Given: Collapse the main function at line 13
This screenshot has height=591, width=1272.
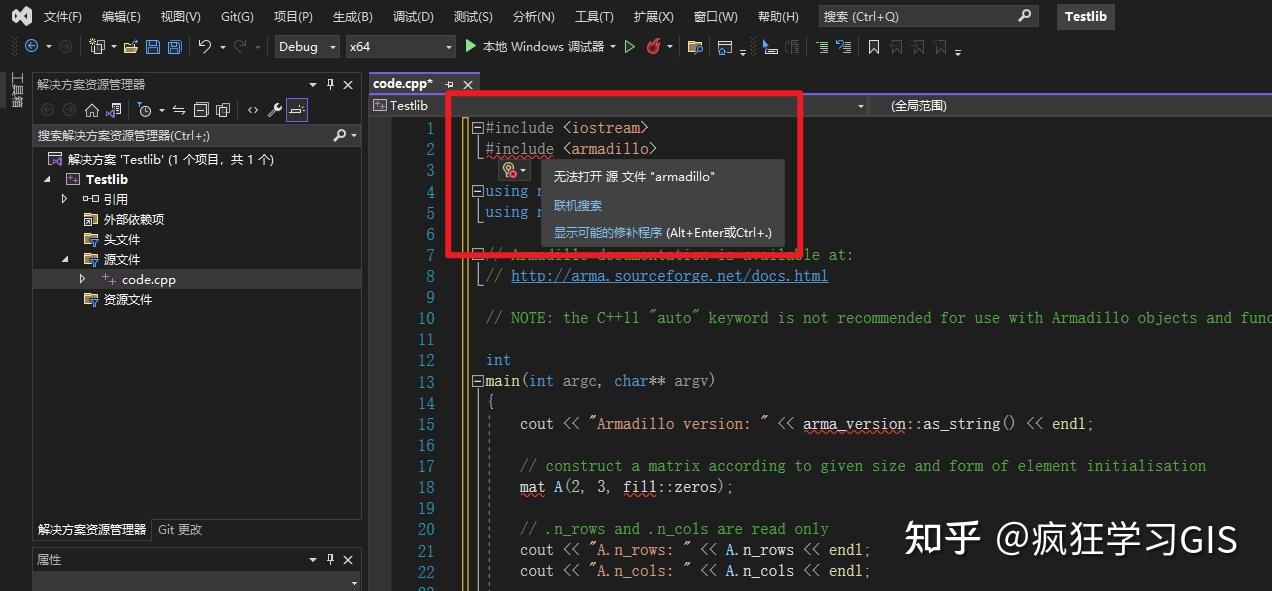Looking at the screenshot, I should pyautogui.click(x=478, y=381).
